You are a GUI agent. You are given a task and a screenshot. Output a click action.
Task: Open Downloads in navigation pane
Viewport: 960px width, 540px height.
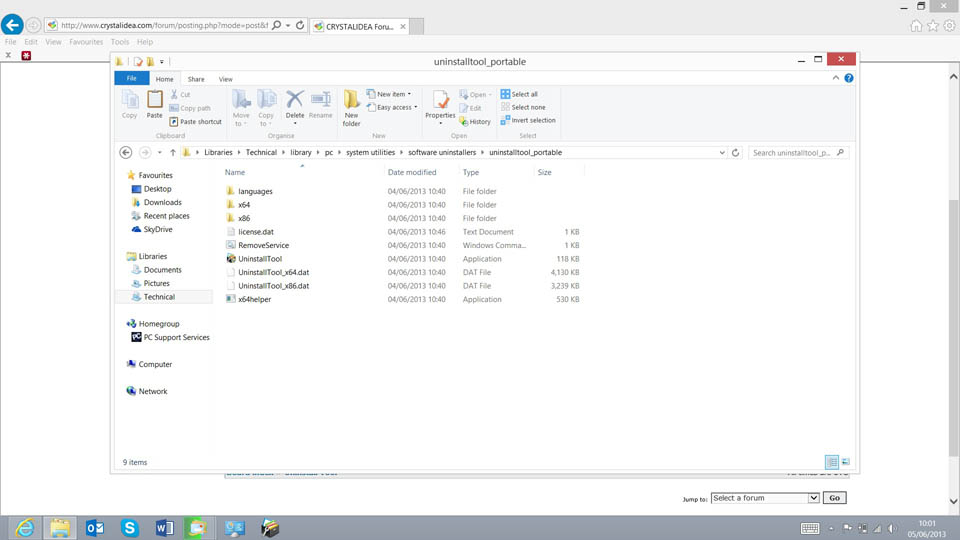click(x=162, y=203)
